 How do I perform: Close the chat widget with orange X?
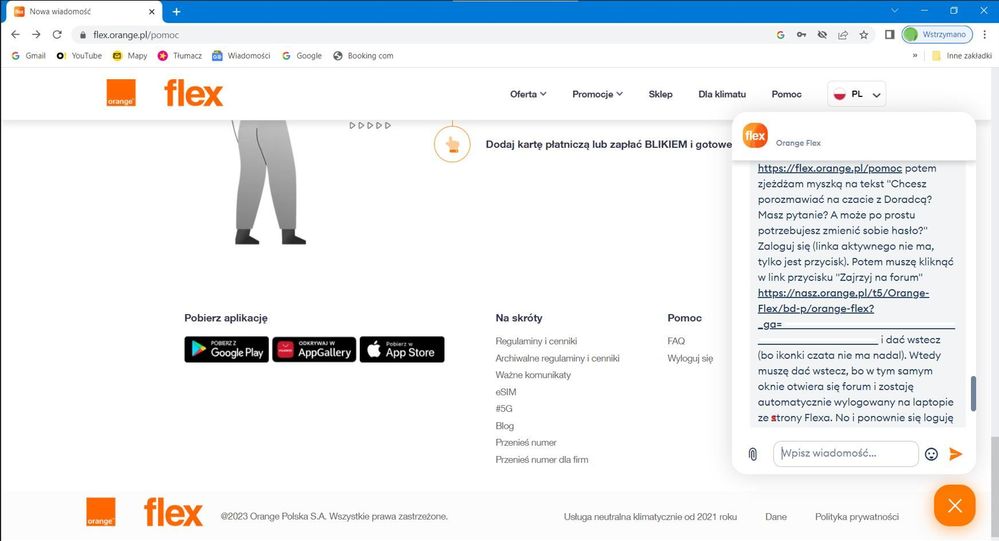954,506
